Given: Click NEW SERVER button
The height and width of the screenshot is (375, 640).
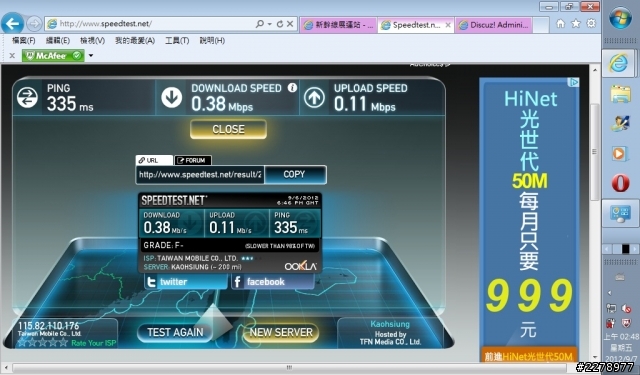Looking at the screenshot, I should coord(281,333).
